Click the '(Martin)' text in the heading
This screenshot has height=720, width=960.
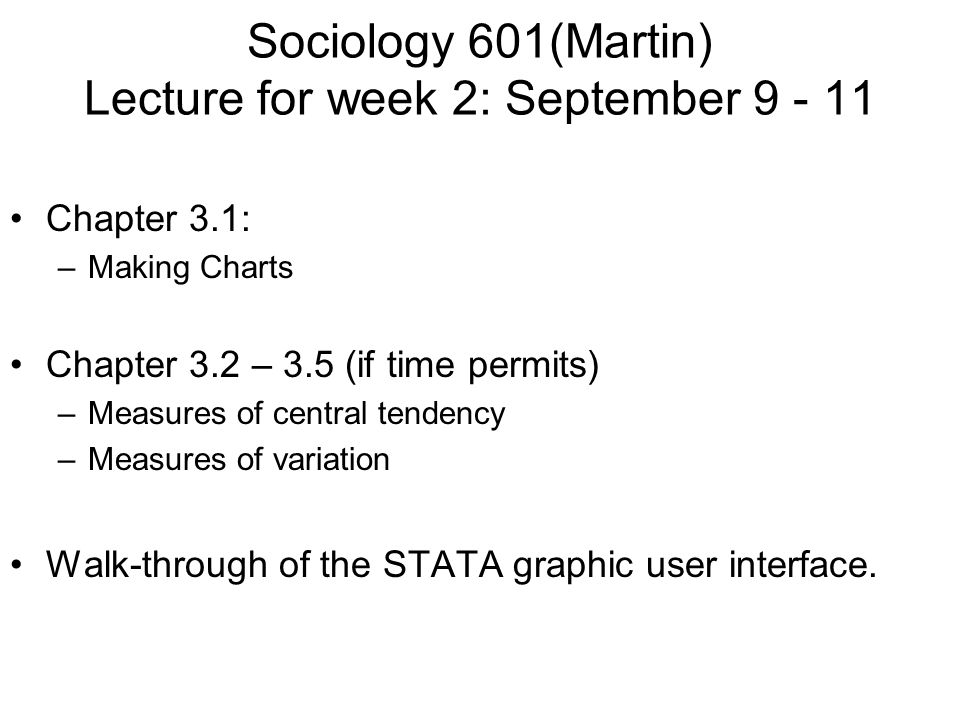[631, 42]
